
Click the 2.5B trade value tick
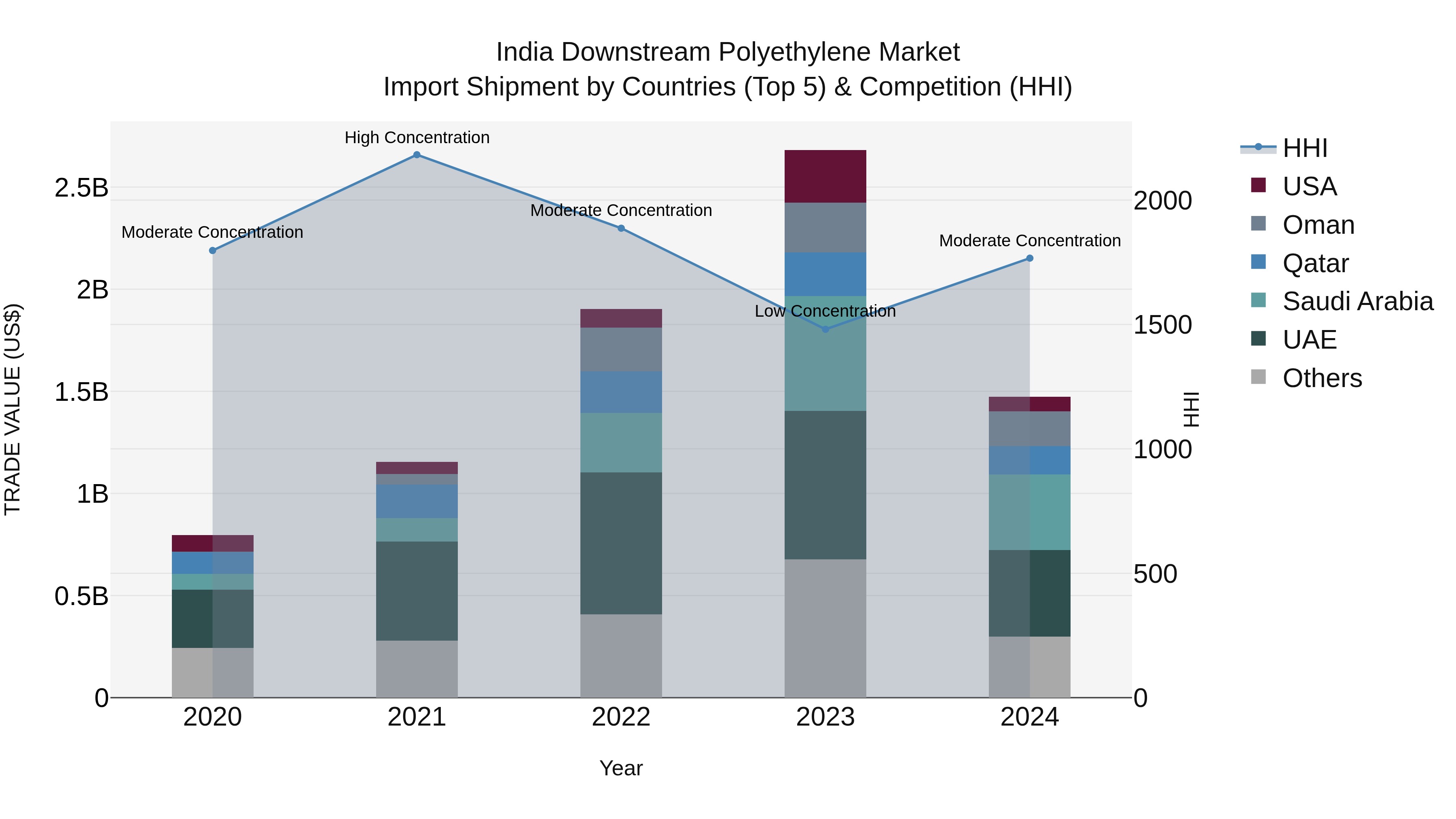(81, 188)
